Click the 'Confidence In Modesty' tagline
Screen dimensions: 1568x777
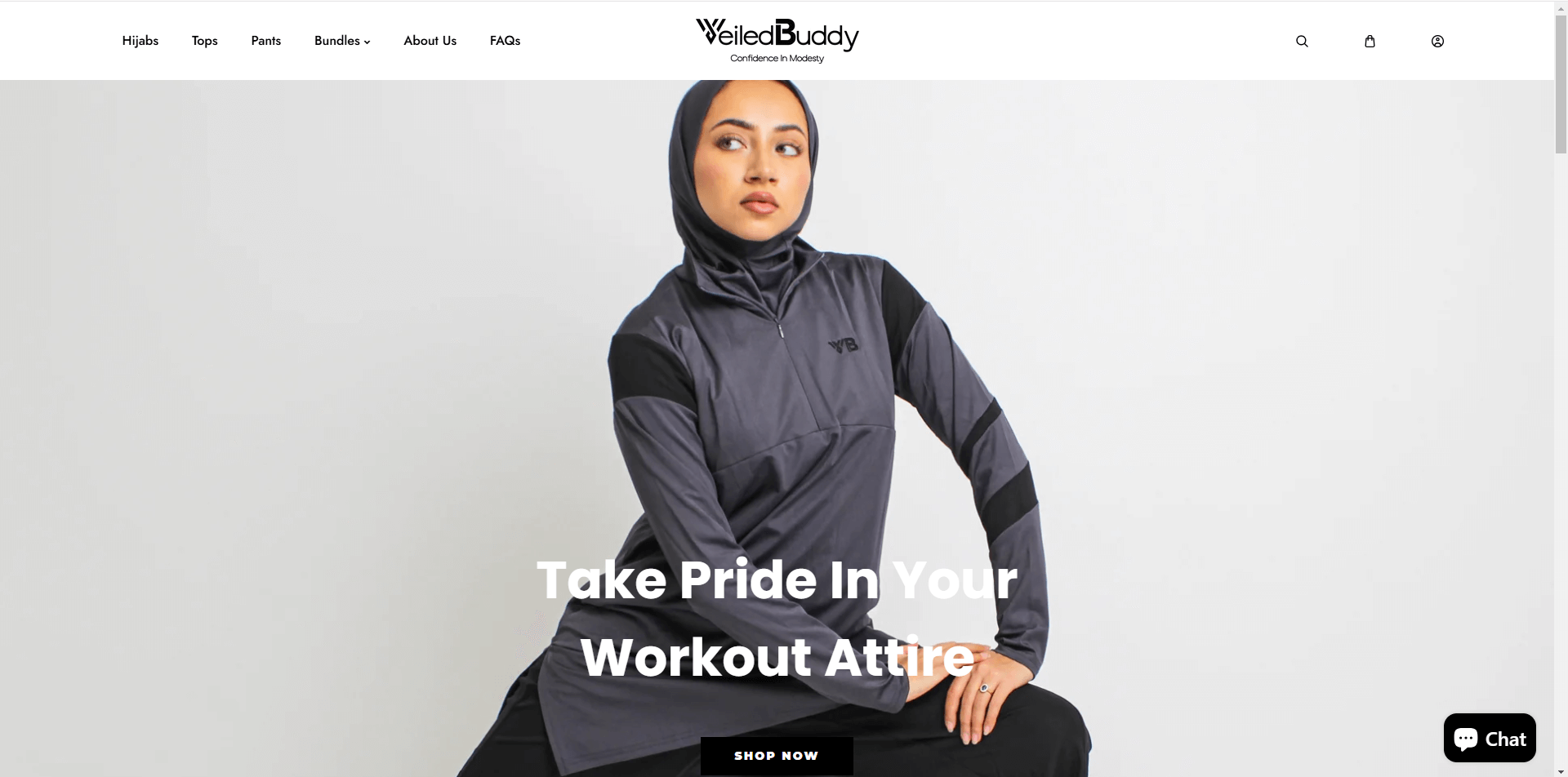[x=777, y=59]
